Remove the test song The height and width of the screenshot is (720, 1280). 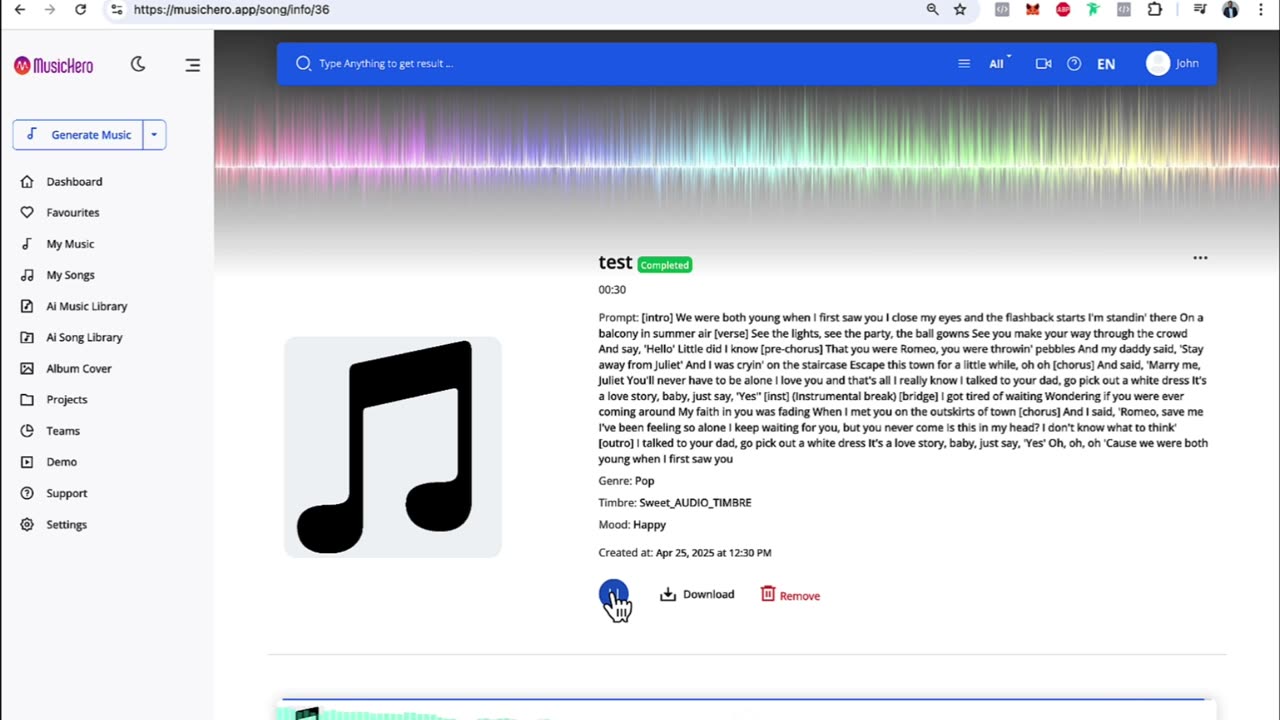790,595
